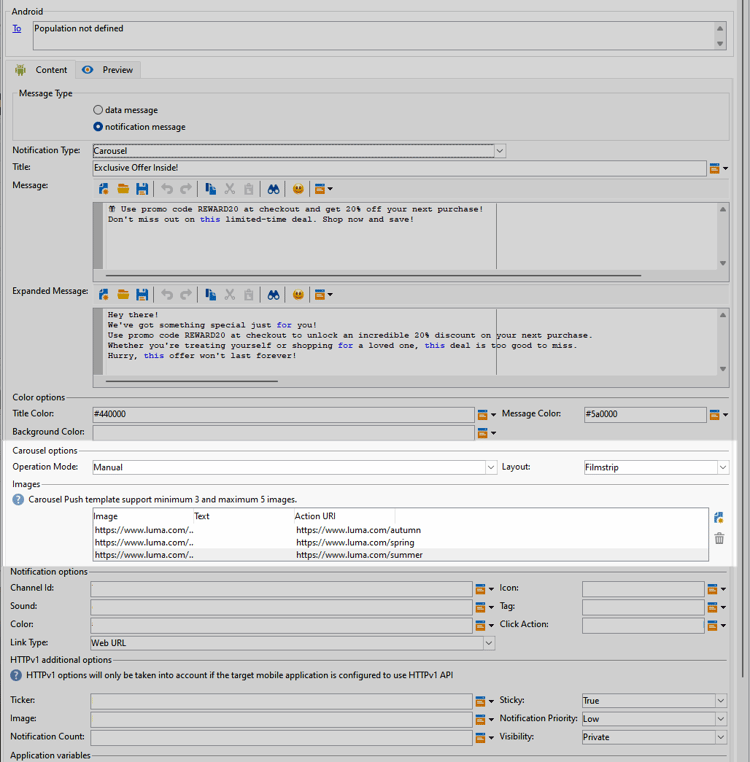Click the Copy icon in Message toolbar

pos(210,189)
